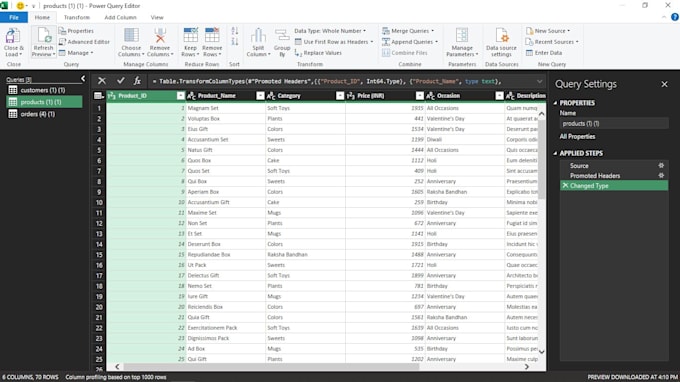Click the Remove Columns icon
This screenshot has height=382, width=680.
coord(160,36)
